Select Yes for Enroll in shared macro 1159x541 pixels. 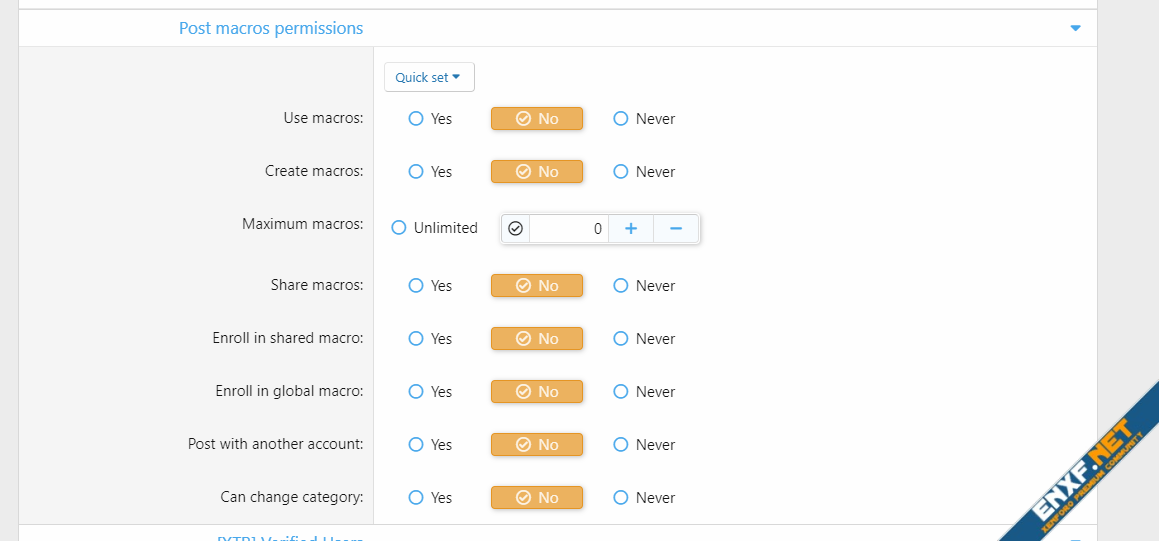[x=416, y=339]
